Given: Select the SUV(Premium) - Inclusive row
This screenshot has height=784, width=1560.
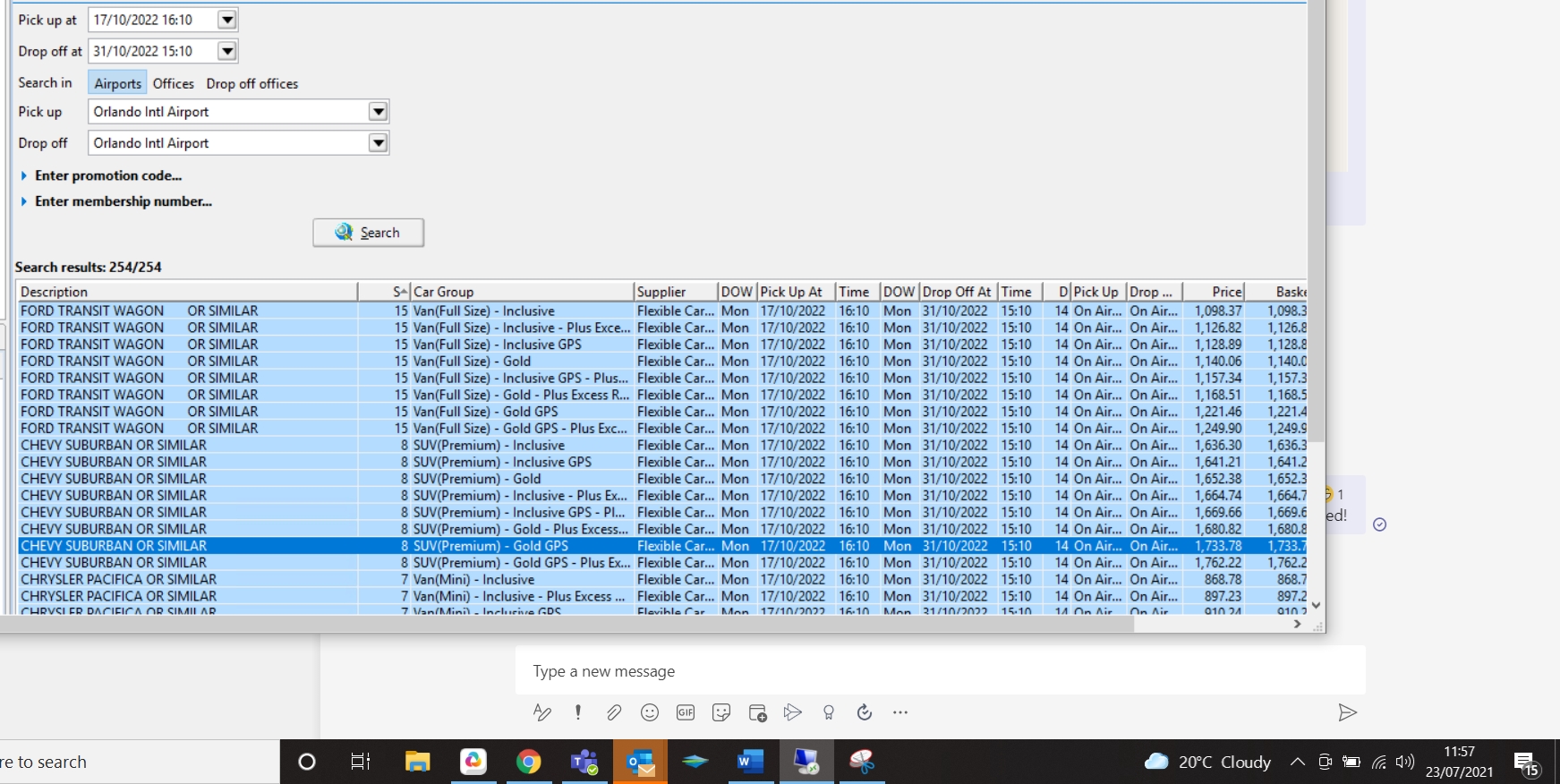Looking at the screenshot, I should coord(662,446).
